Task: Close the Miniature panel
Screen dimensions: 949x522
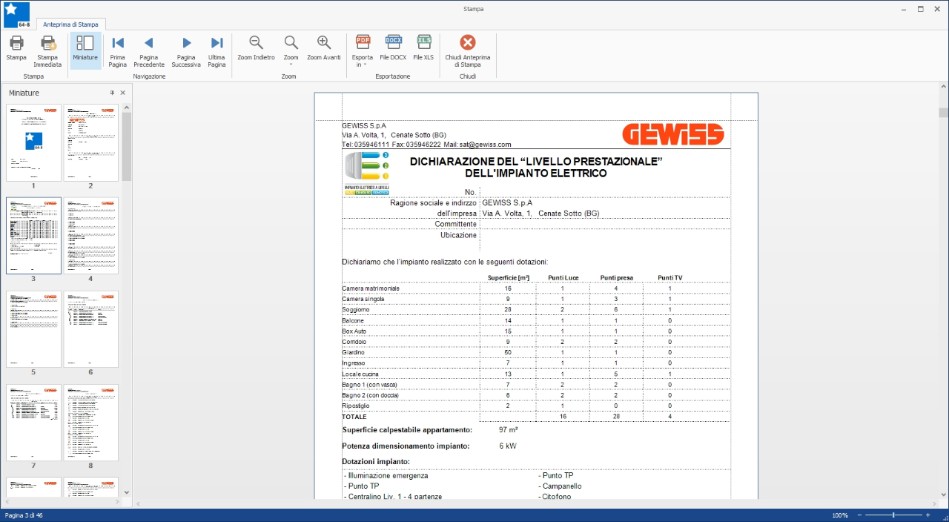Action: click(123, 93)
